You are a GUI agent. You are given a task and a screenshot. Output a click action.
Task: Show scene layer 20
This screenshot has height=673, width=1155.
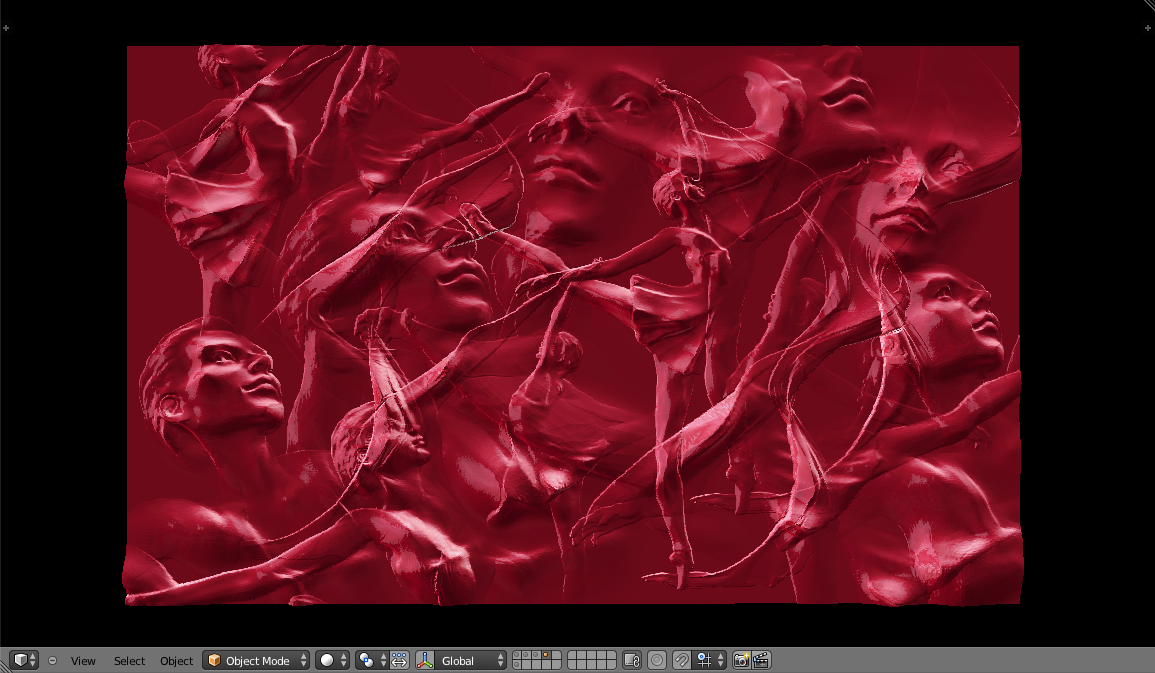611,665
